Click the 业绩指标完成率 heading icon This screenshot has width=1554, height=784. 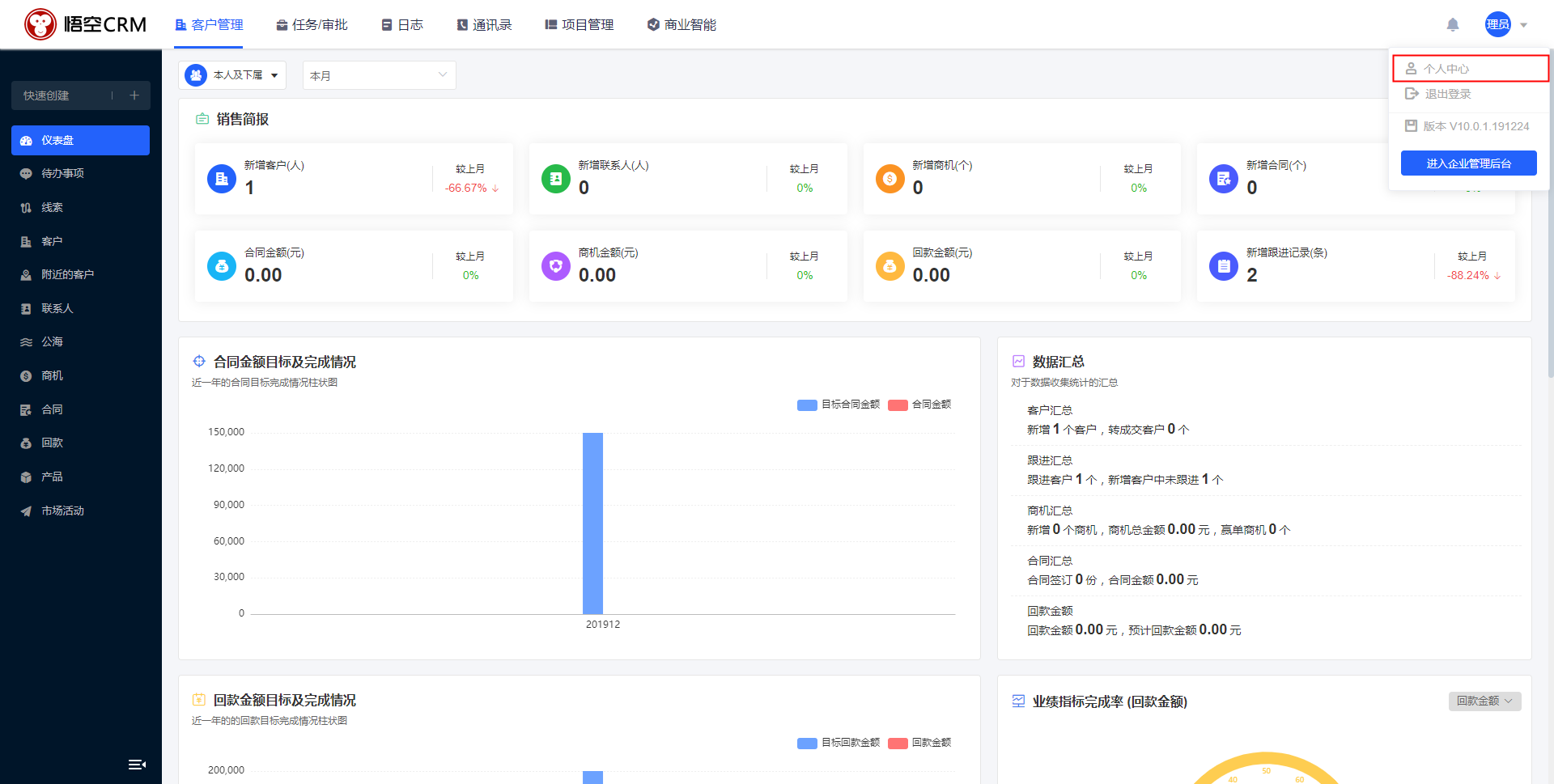coord(1018,701)
